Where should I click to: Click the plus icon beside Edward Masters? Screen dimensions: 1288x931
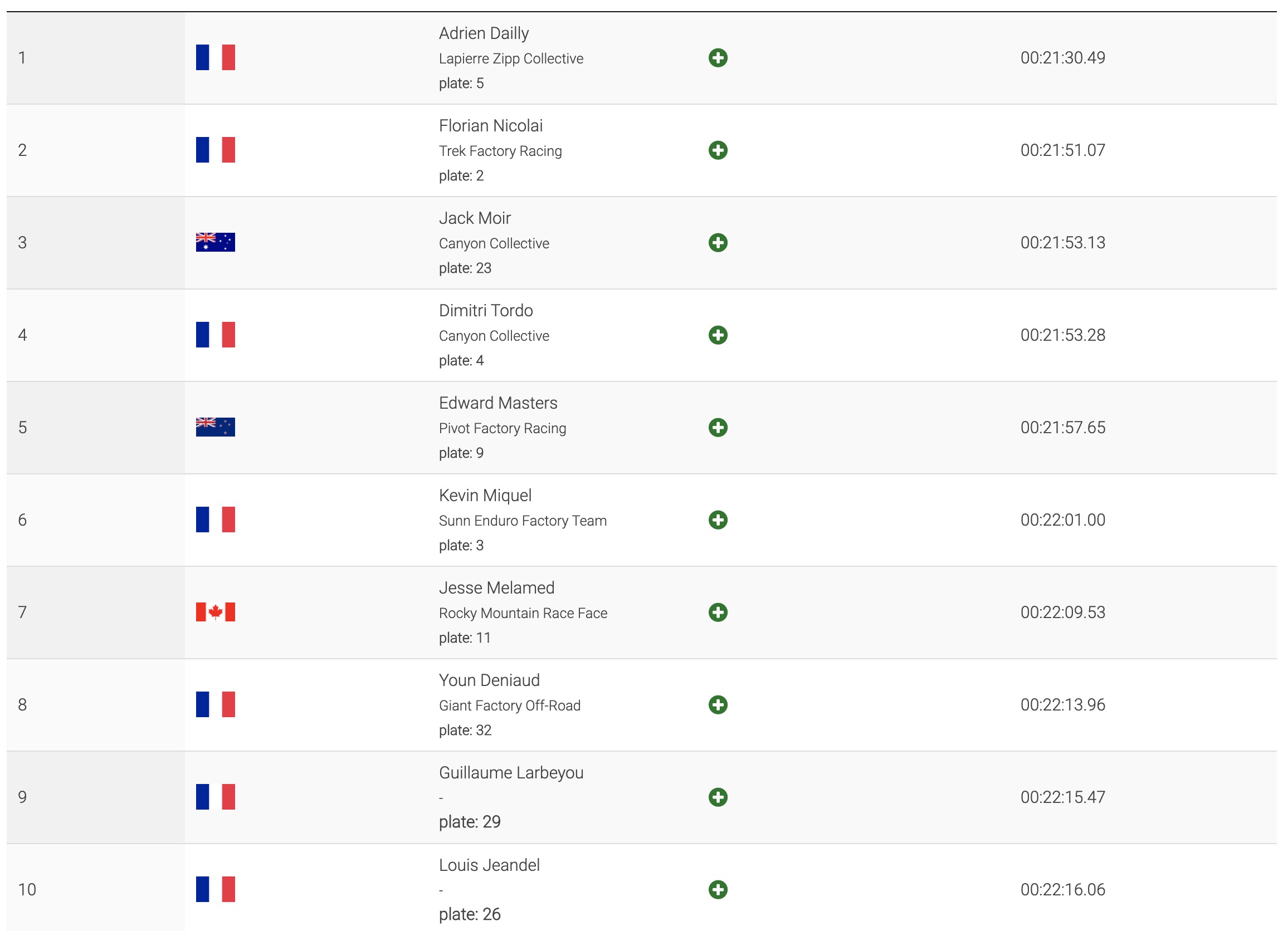[x=718, y=428]
